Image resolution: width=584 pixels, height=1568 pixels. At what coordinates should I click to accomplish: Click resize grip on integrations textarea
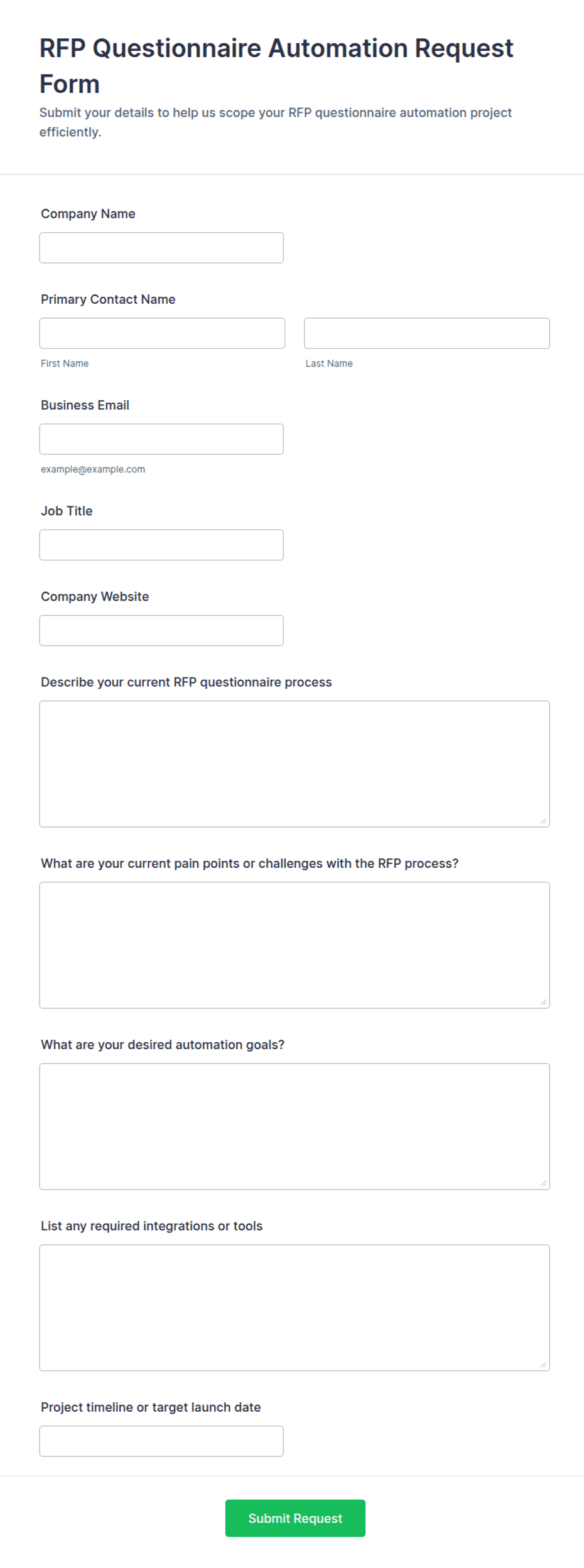point(543,1365)
